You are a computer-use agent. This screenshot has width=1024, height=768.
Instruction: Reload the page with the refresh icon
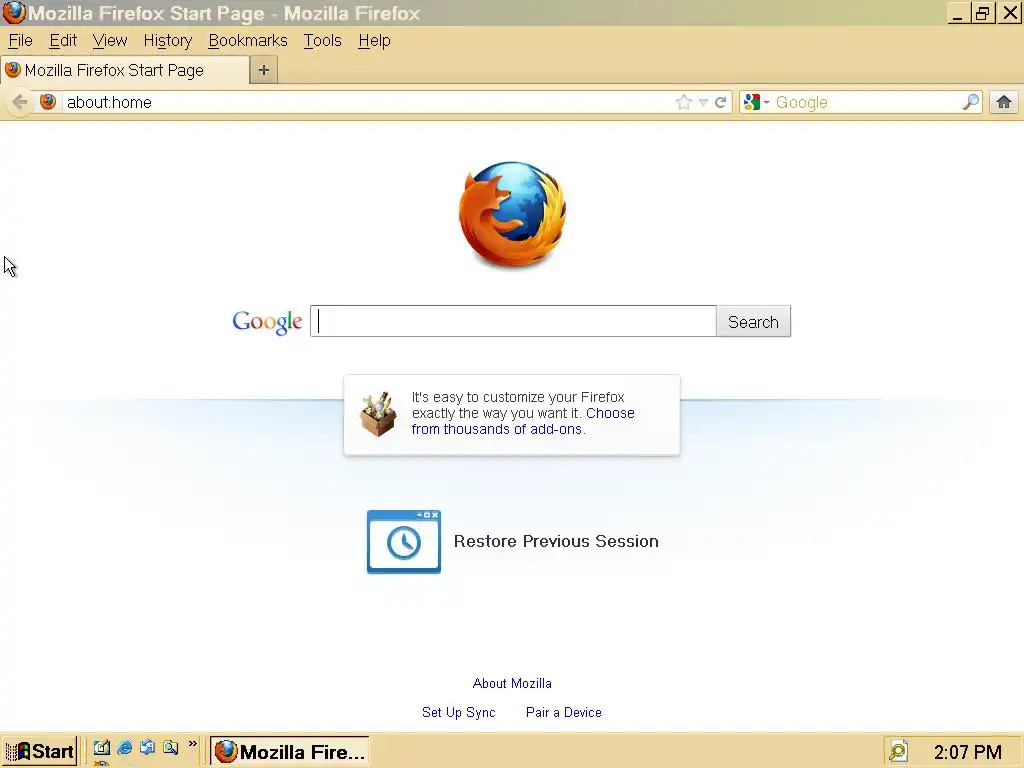click(x=720, y=102)
